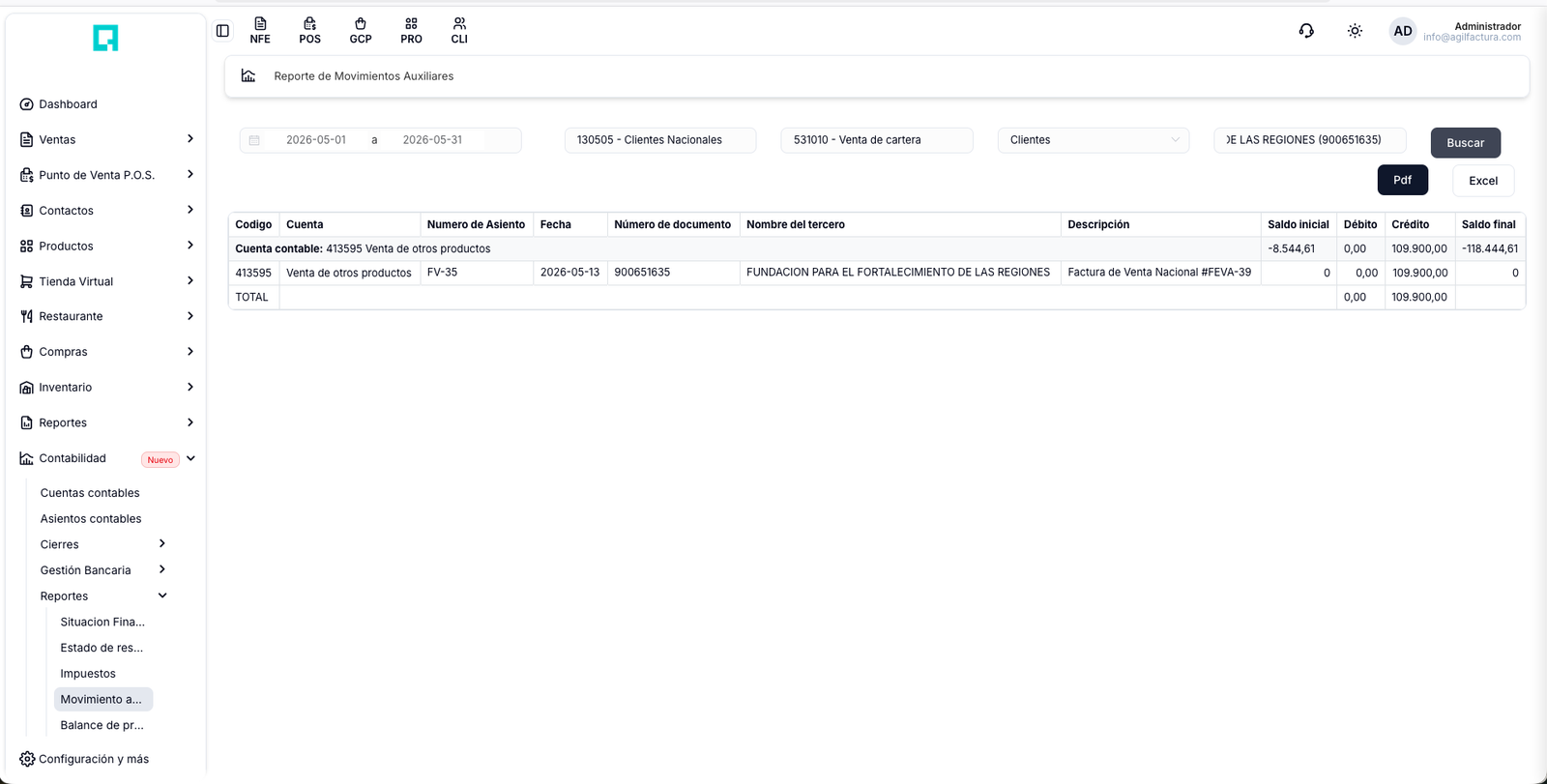Open the Clientes dropdown filter

(1094, 140)
